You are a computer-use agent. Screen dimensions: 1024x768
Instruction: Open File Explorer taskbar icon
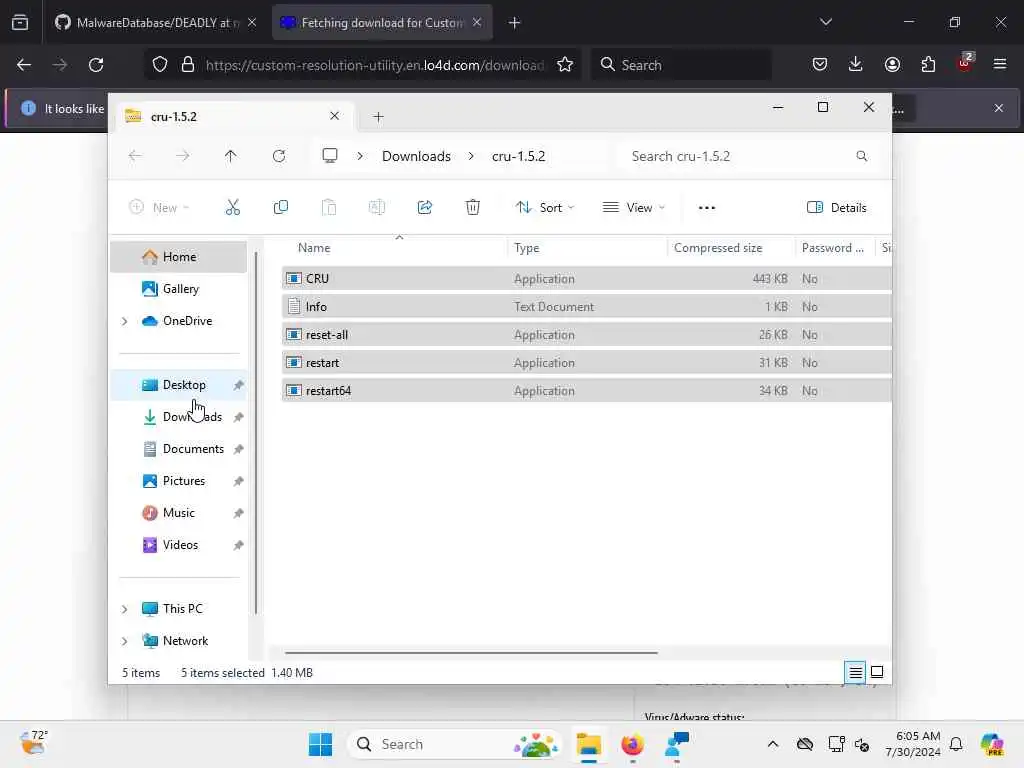[588, 744]
